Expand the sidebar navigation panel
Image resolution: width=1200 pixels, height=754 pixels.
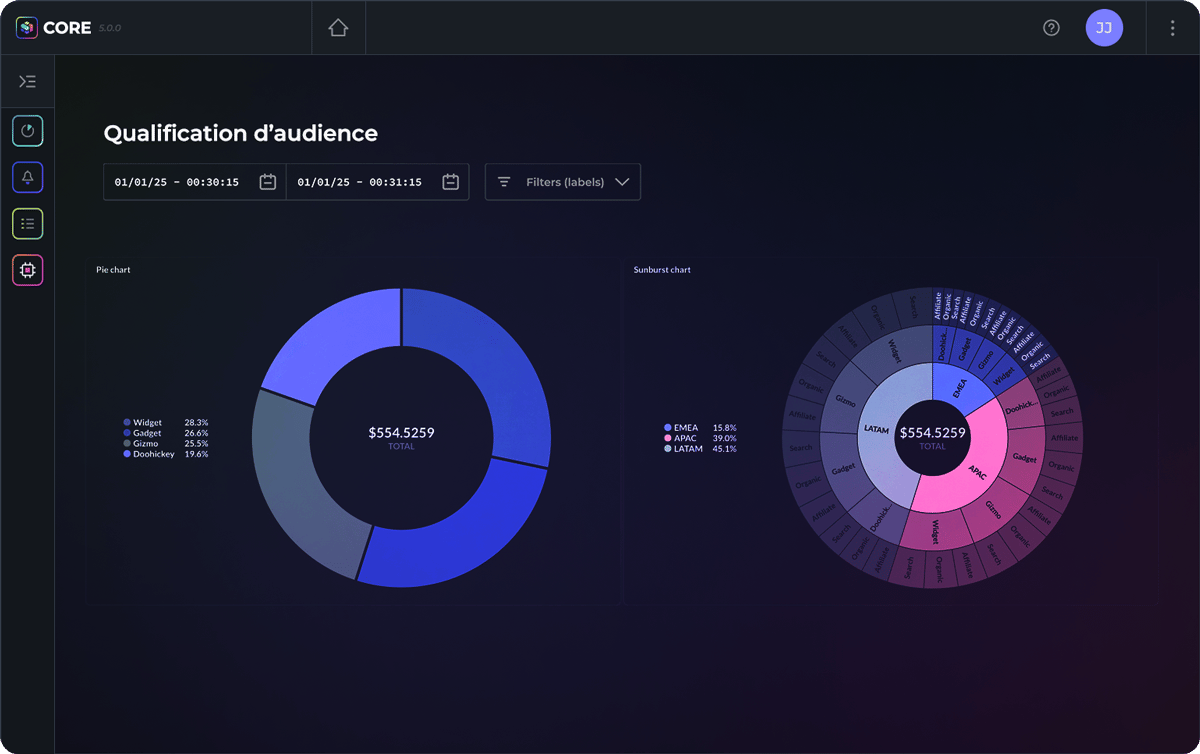[27, 82]
